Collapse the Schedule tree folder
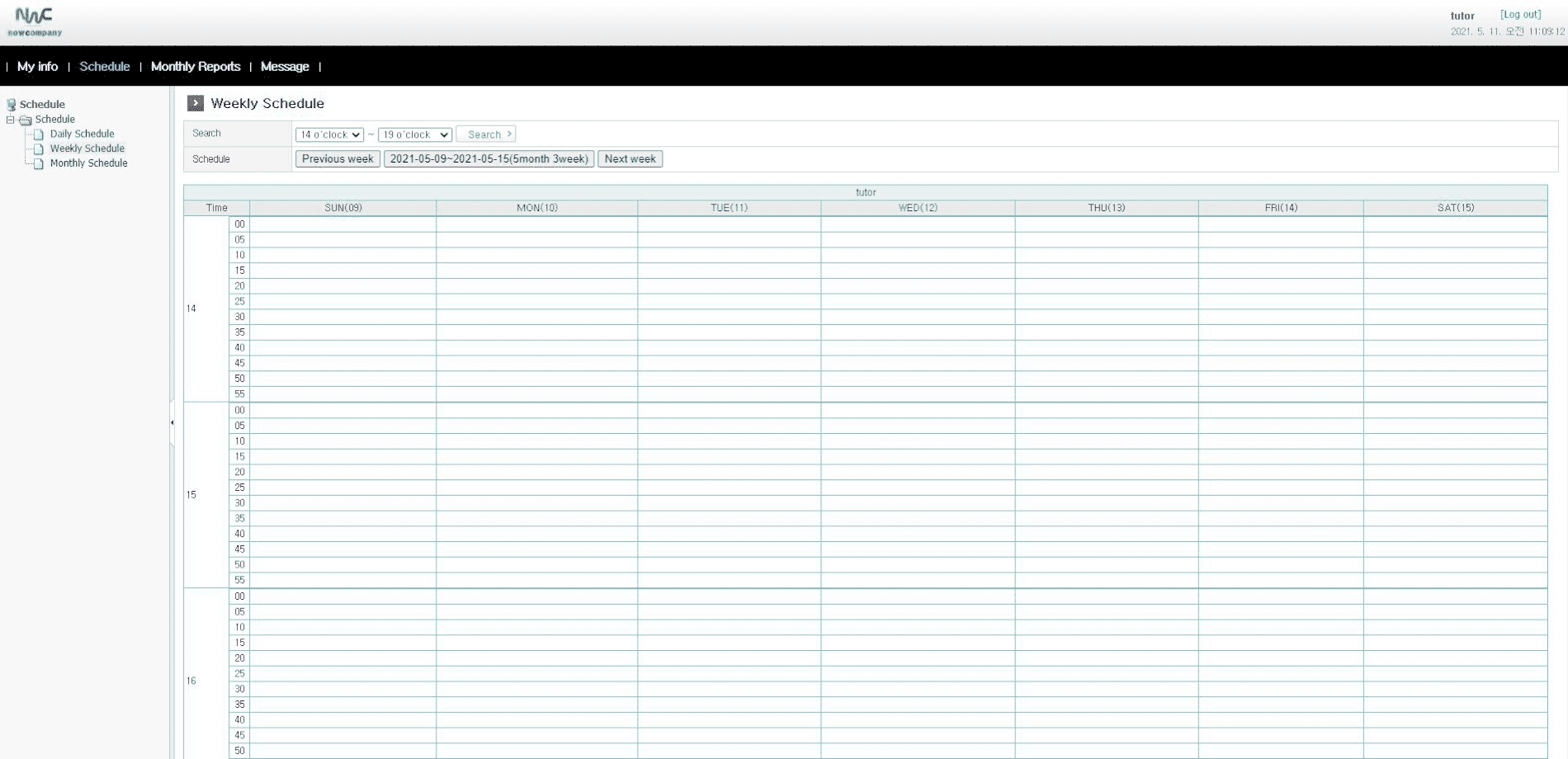The width and height of the screenshot is (1568, 759). point(11,120)
